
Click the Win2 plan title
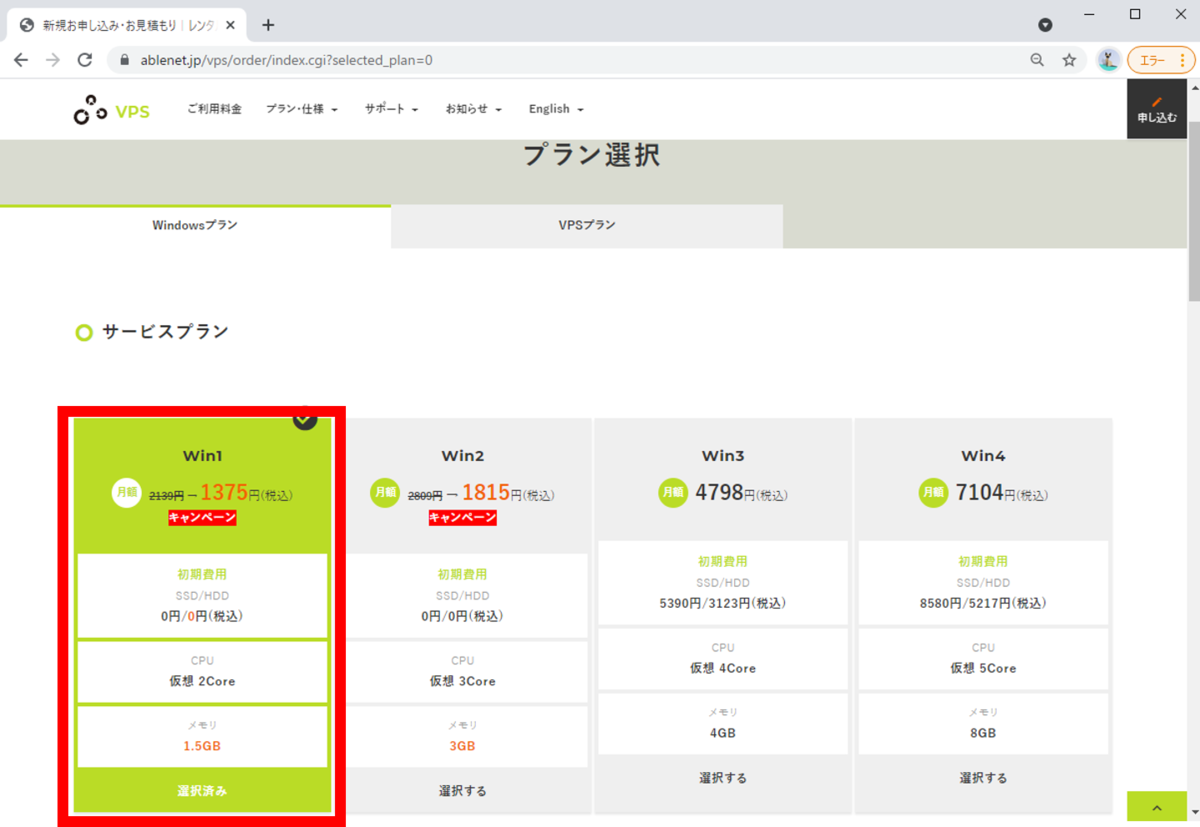coord(463,456)
